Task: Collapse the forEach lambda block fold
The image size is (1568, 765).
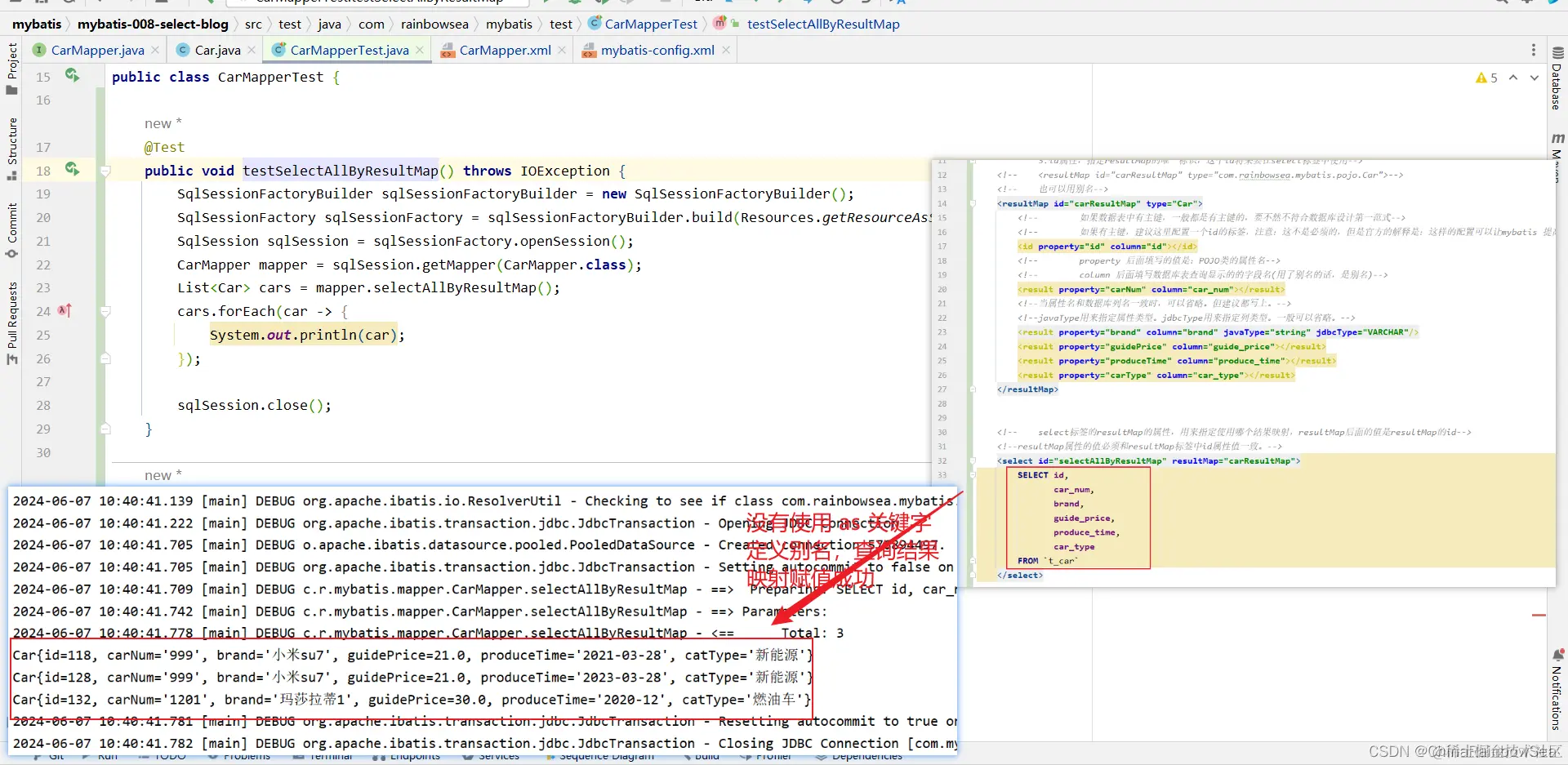Action: coord(105,311)
